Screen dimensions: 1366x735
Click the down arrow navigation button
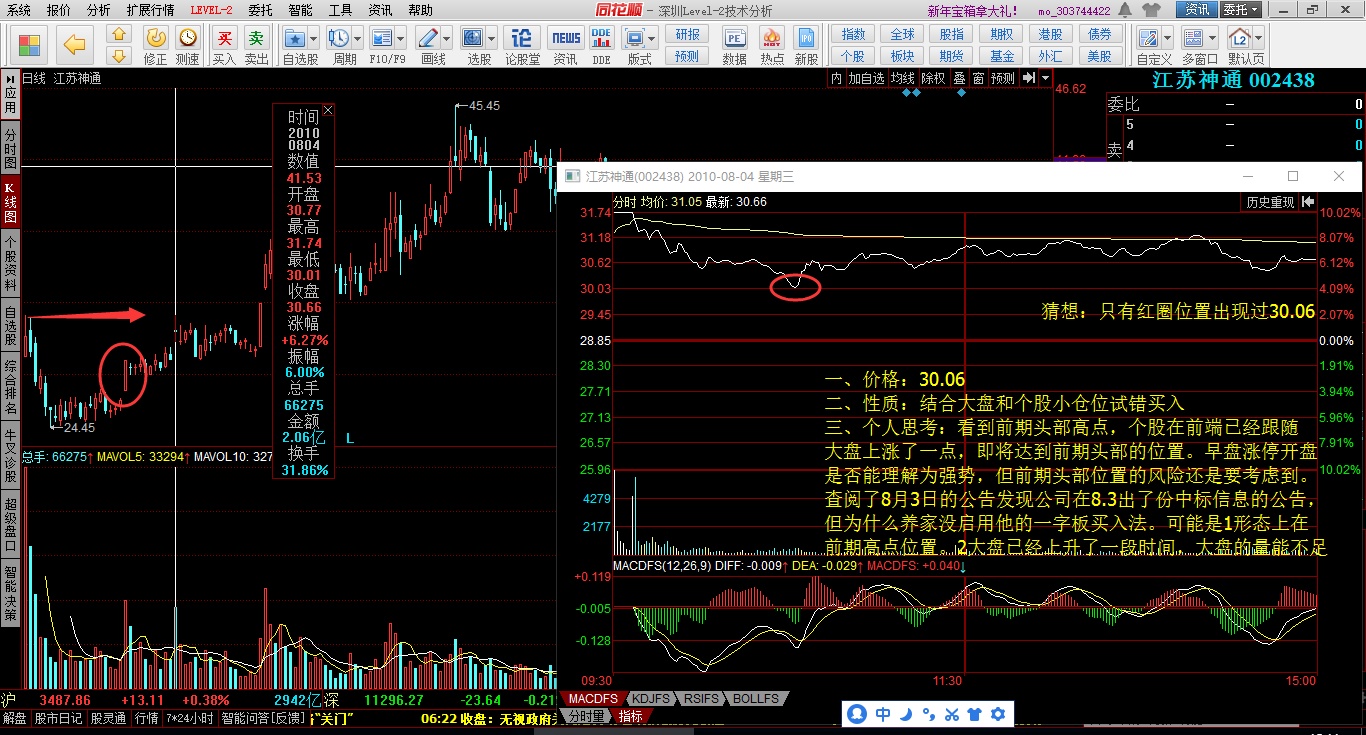coord(119,55)
